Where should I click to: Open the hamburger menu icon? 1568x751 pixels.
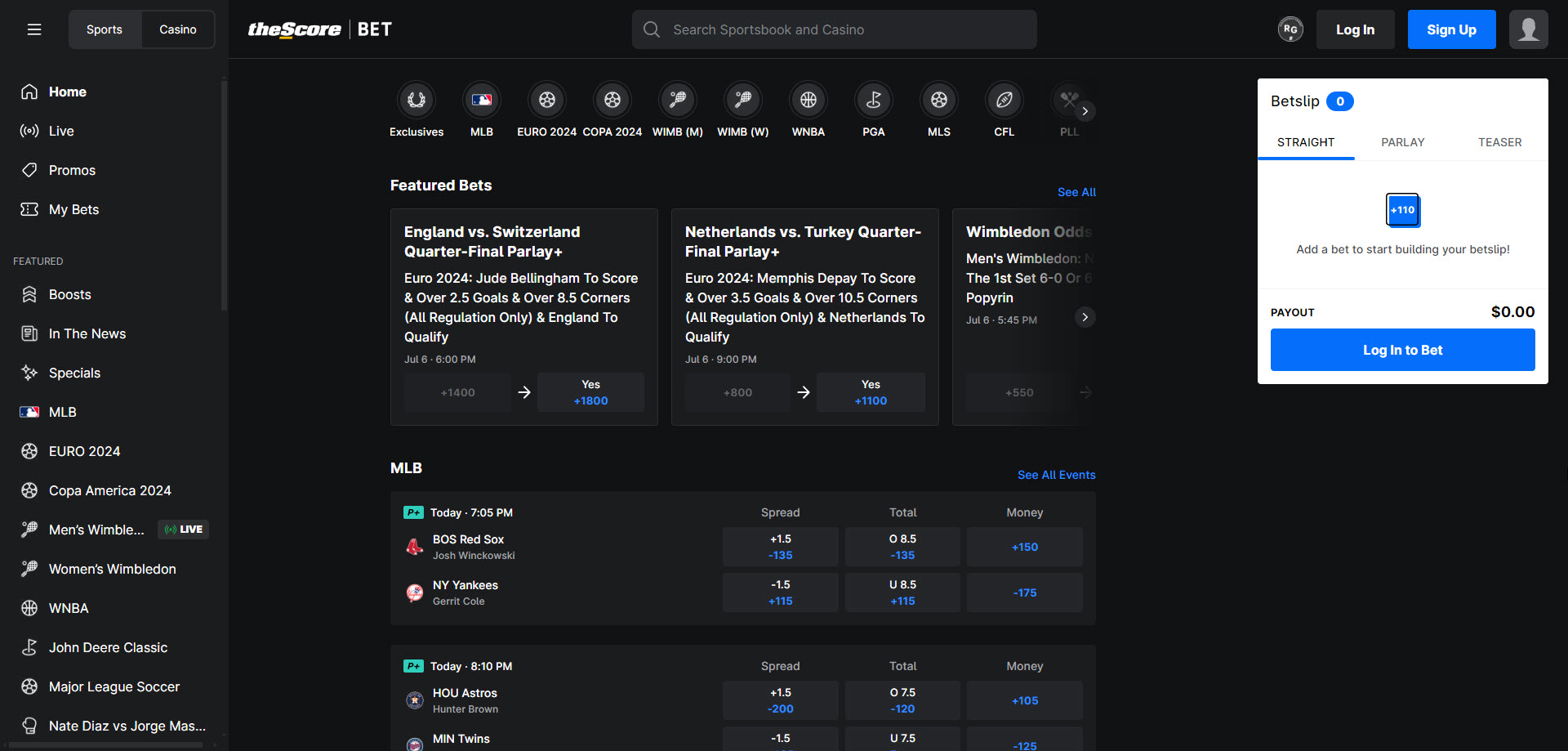click(34, 29)
